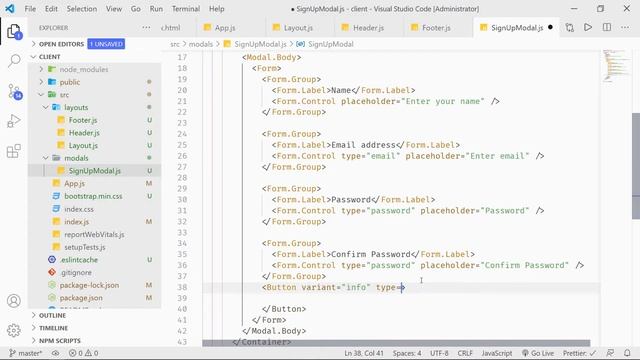Click the VS Code logo in title bar
This screenshot has height=360, width=640.
(10, 9)
